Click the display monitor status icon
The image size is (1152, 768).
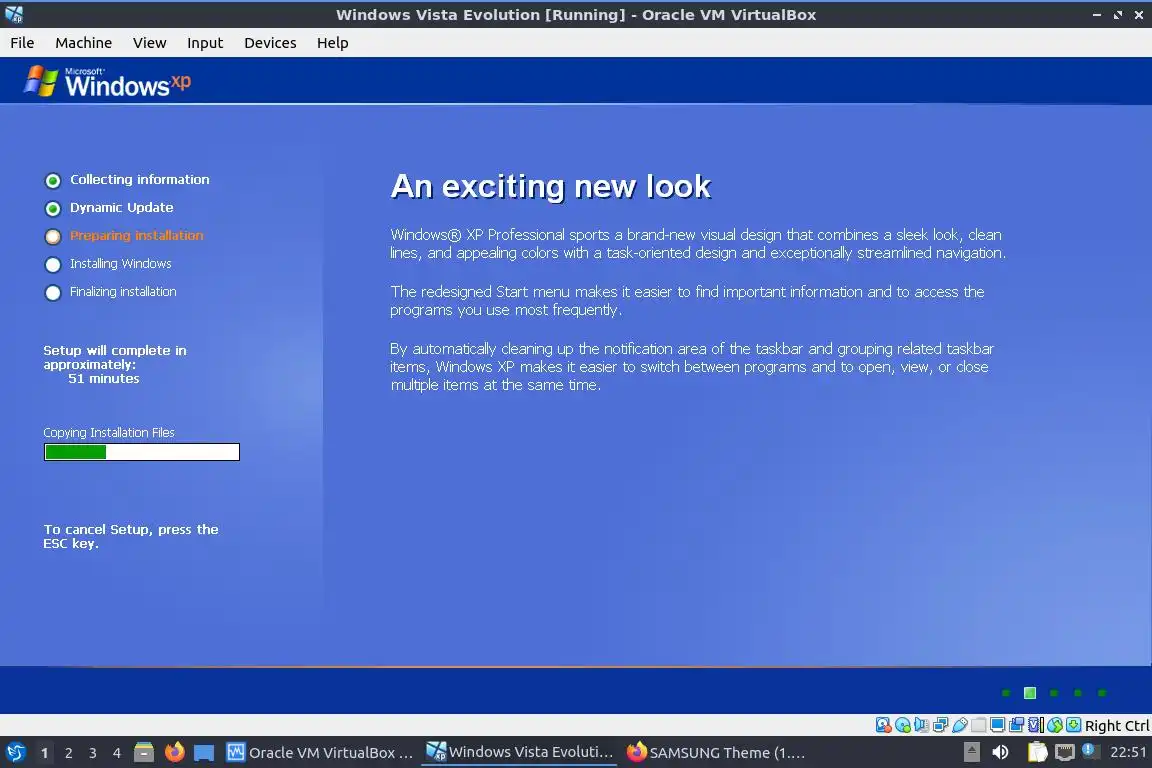click(998, 725)
